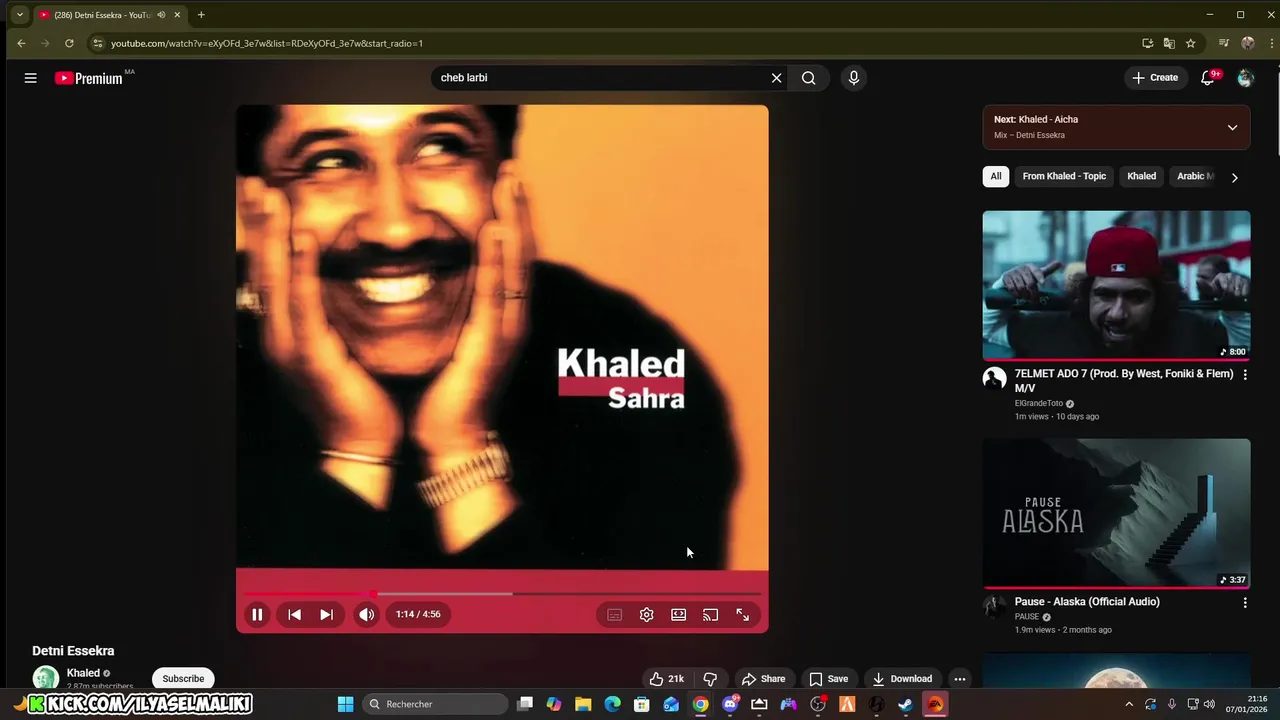Screen dimensions: 1280x720
Task: Open the Create upload menu
Action: 1155,78
